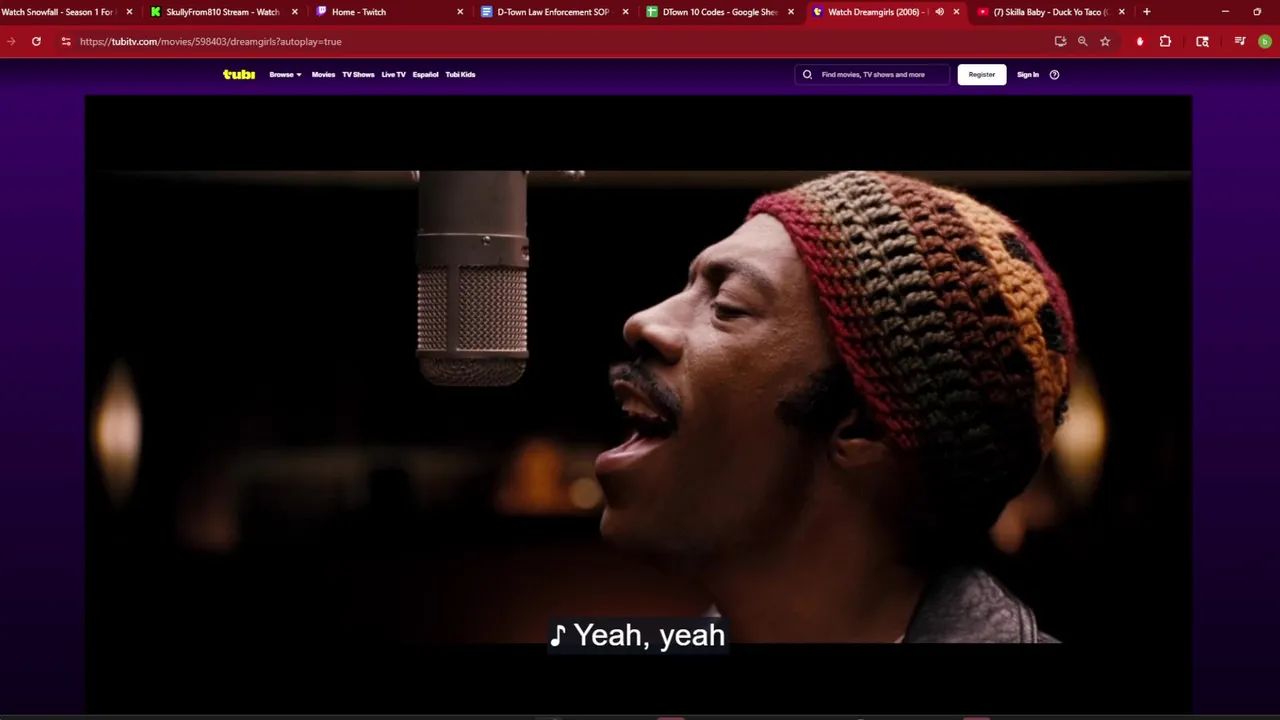Switch to DTown 10 Codes Google Sheets tab

click(718, 12)
